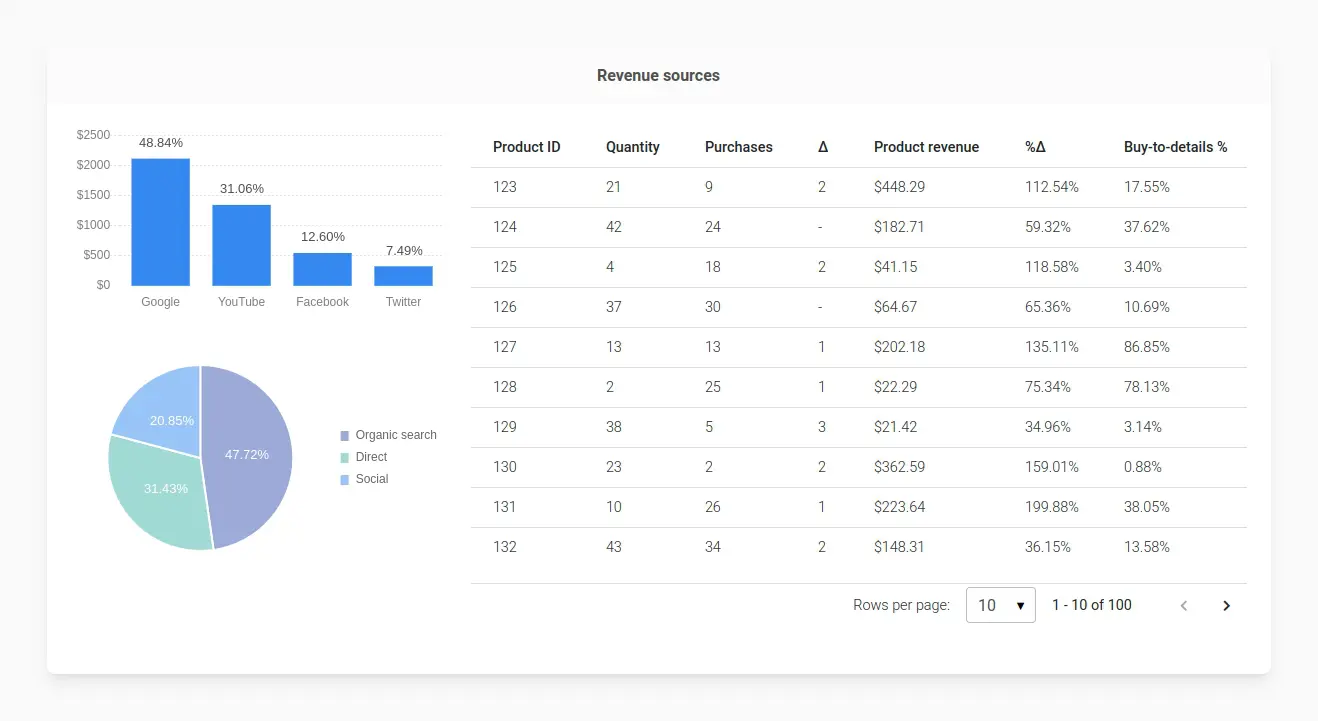Sort by Quantity column header
The height and width of the screenshot is (721, 1318).
[x=632, y=147]
